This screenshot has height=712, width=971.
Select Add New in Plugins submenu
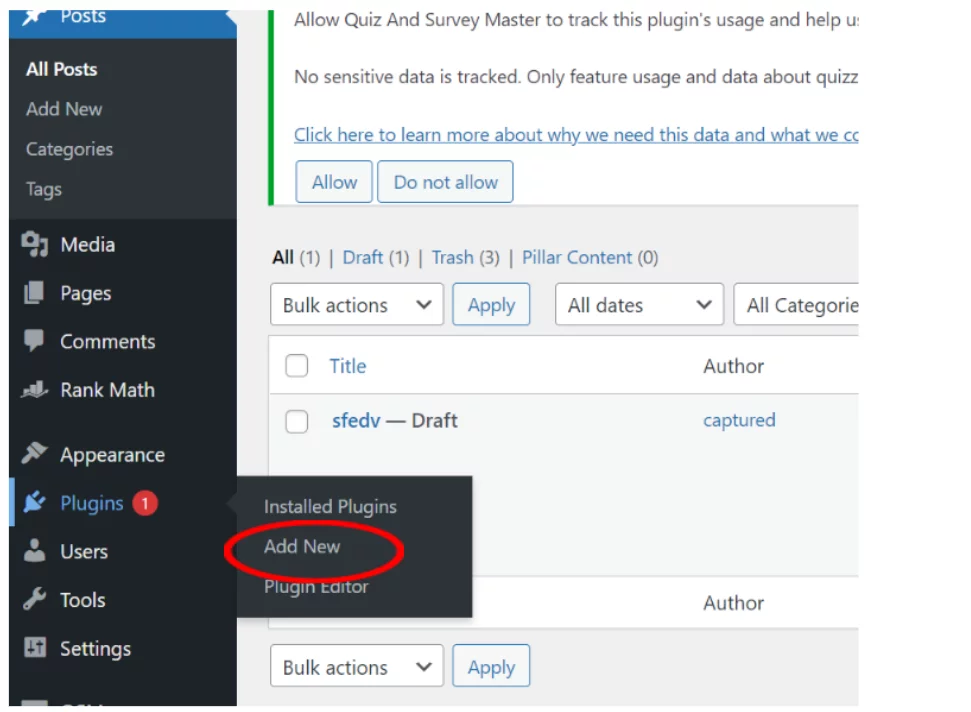(302, 546)
